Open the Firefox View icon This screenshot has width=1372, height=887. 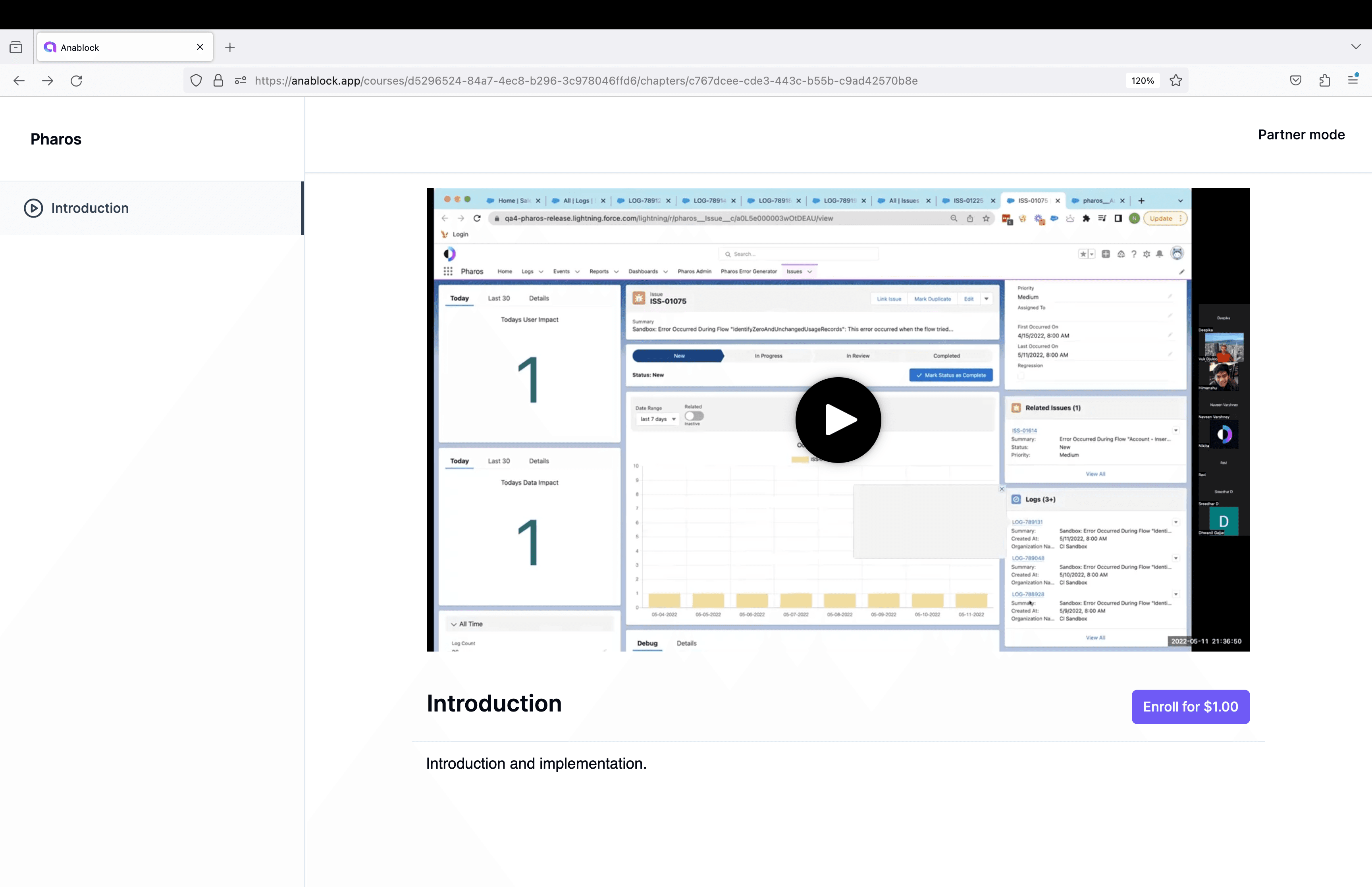click(x=16, y=47)
